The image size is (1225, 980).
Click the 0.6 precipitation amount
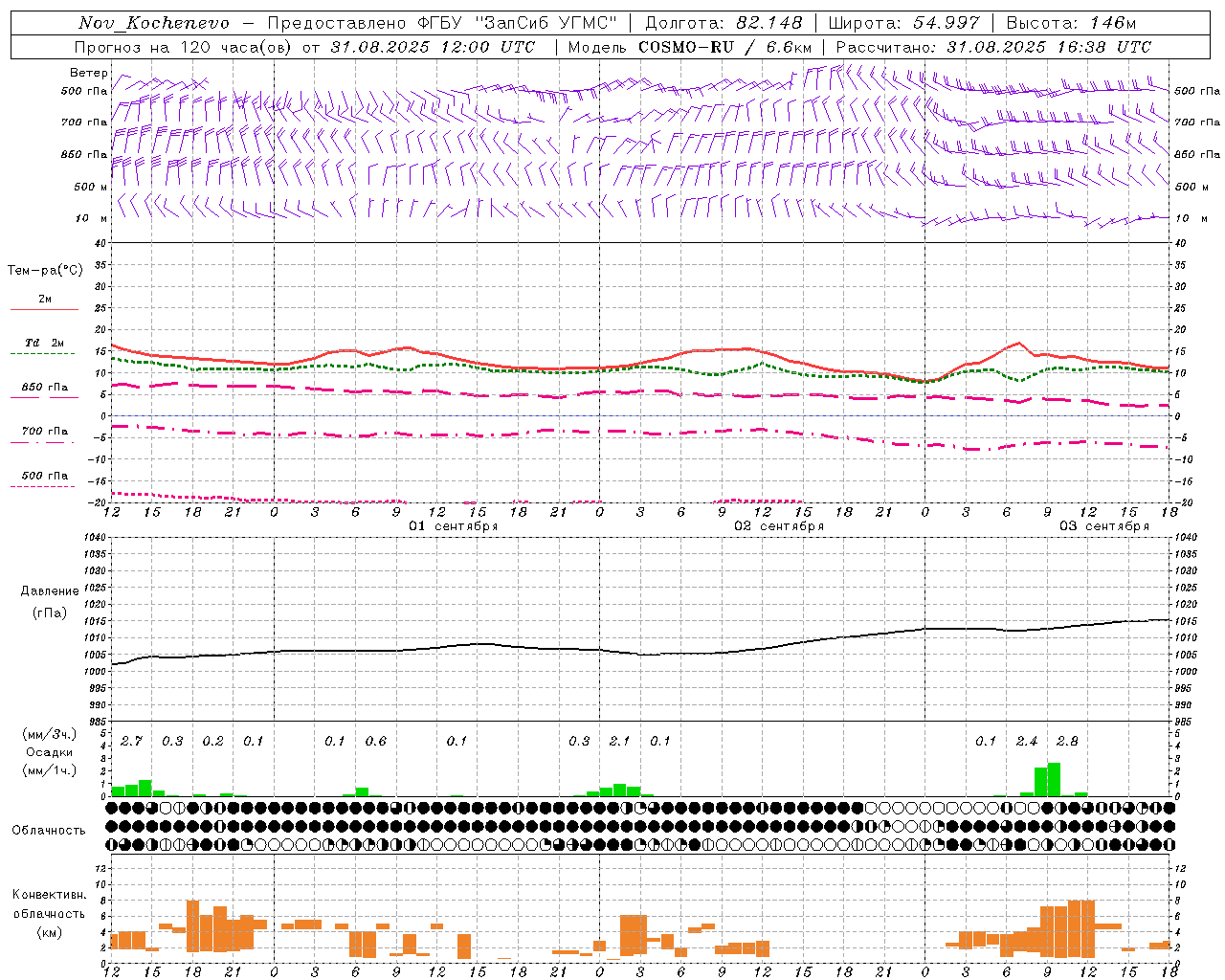point(375,742)
